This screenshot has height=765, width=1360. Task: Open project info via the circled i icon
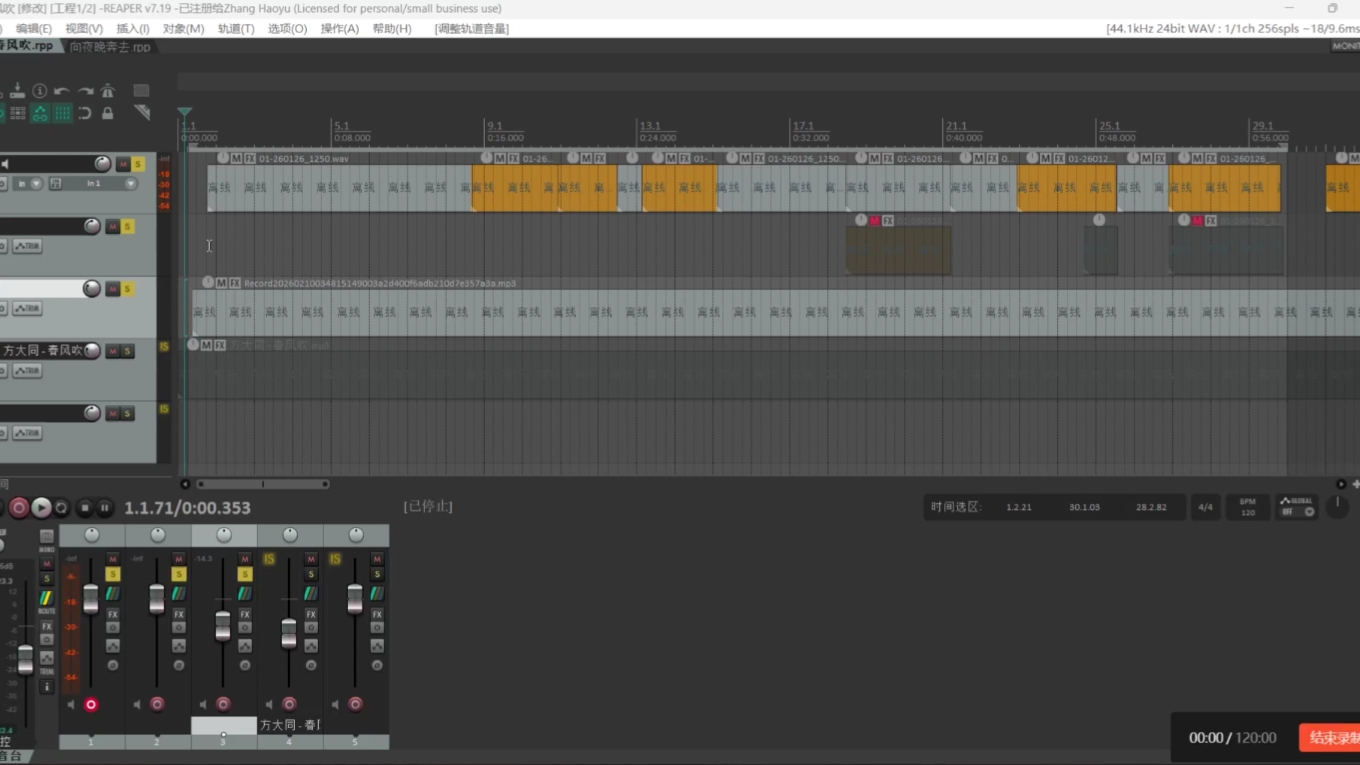tap(40, 91)
